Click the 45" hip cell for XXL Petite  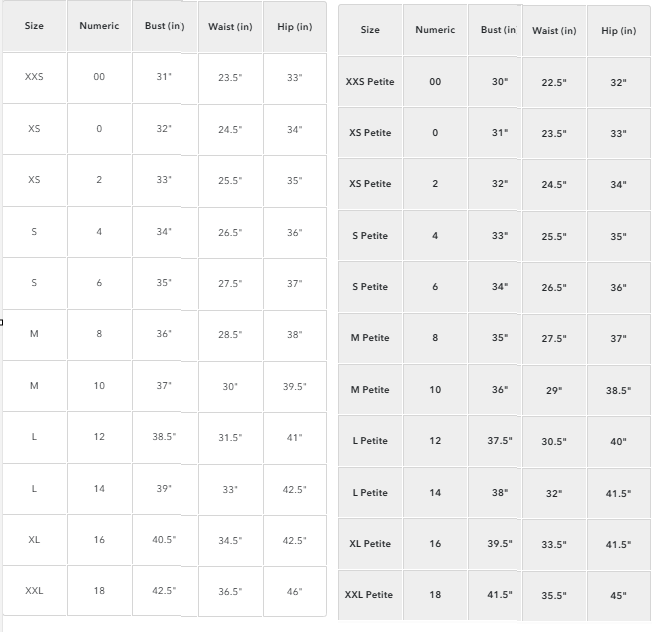click(618, 595)
